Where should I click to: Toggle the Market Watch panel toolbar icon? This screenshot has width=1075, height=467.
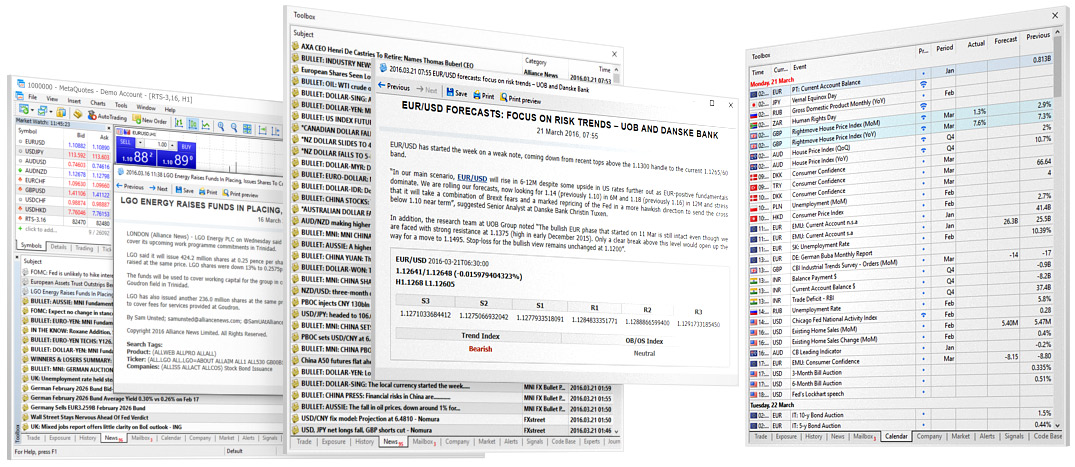61,112
